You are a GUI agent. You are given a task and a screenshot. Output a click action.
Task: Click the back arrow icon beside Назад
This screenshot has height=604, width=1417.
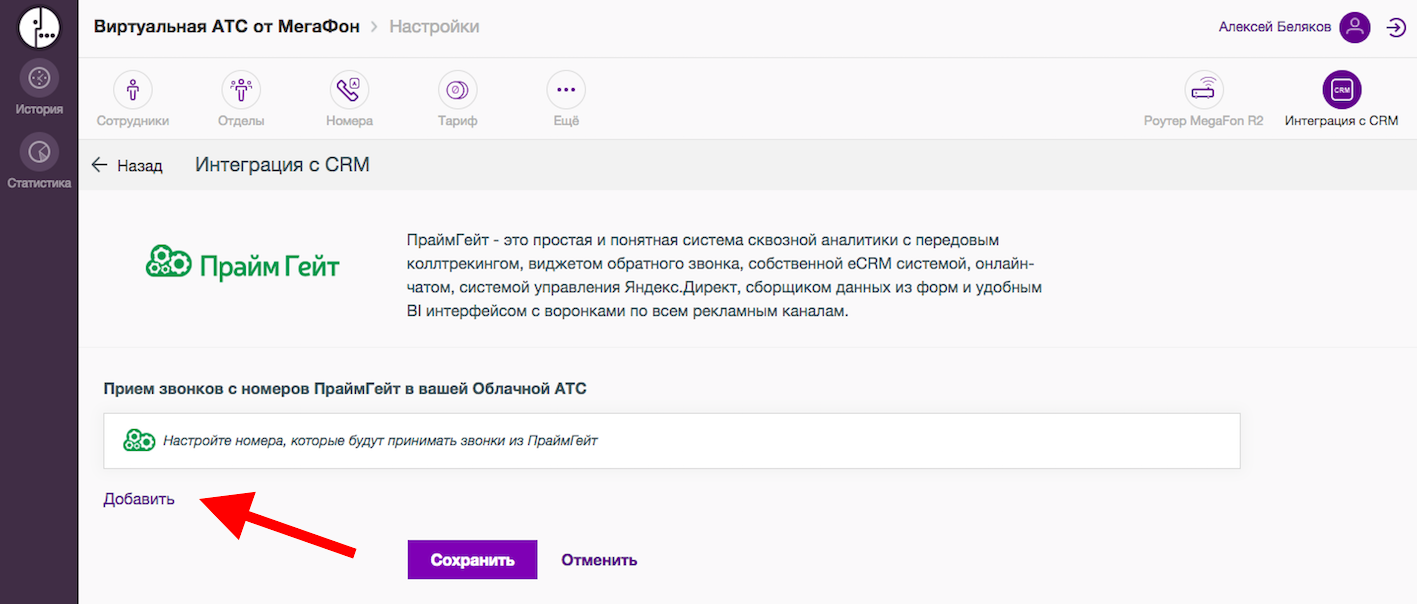[x=99, y=165]
